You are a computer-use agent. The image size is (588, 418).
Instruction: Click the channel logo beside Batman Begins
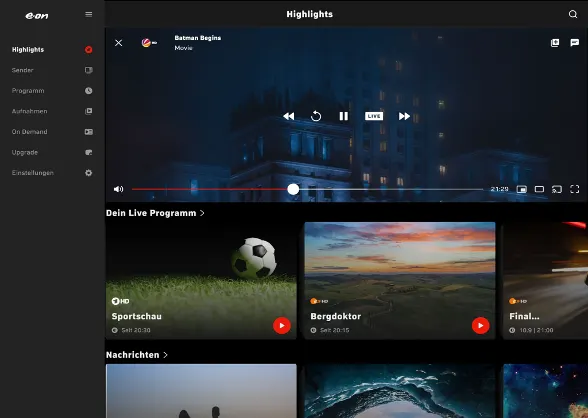click(x=149, y=43)
